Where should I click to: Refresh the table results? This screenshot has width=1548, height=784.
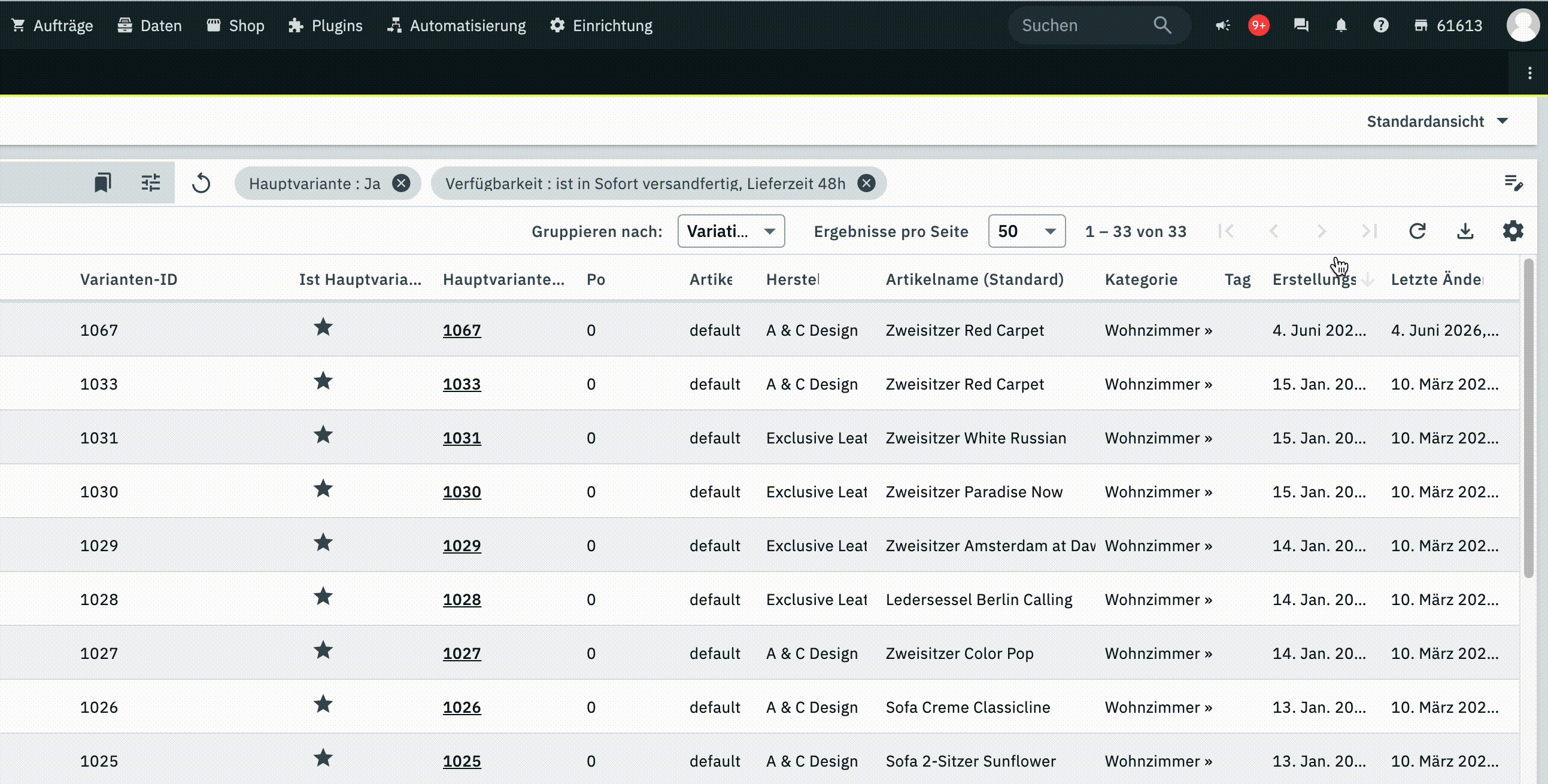coord(1418,231)
